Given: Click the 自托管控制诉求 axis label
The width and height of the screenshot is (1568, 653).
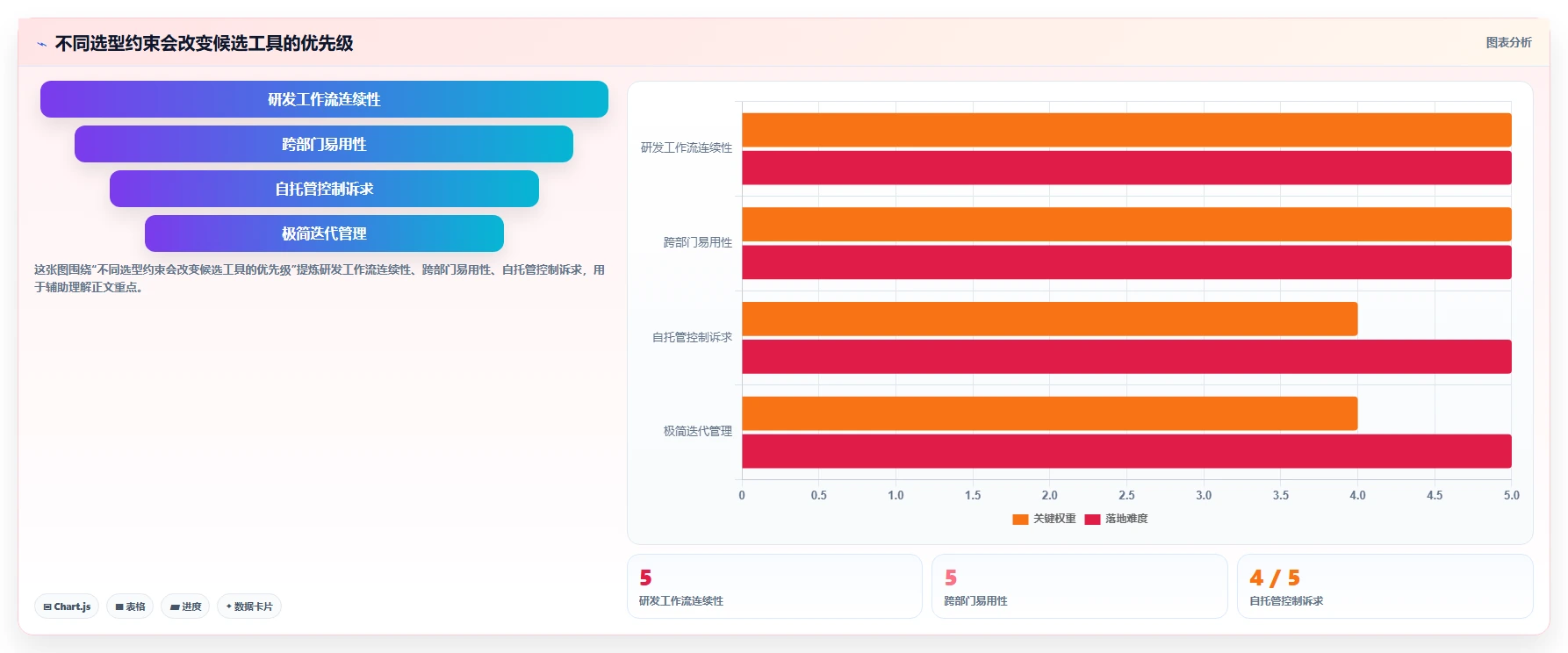Looking at the screenshot, I should (692, 337).
